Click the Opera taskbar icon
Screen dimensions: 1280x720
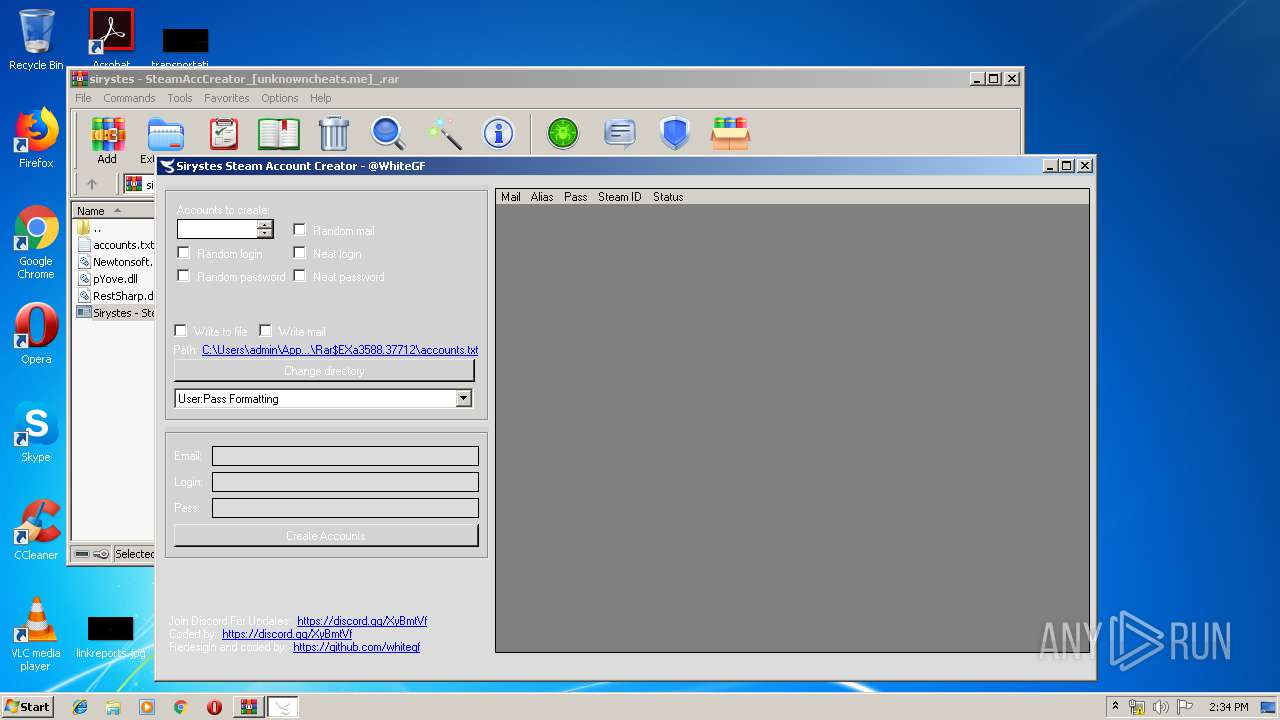point(214,707)
